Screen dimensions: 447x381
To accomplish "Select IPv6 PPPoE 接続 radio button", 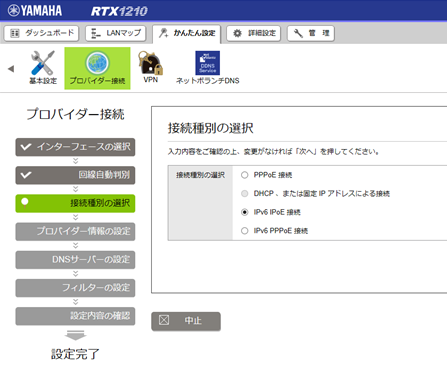I will click(x=245, y=231).
